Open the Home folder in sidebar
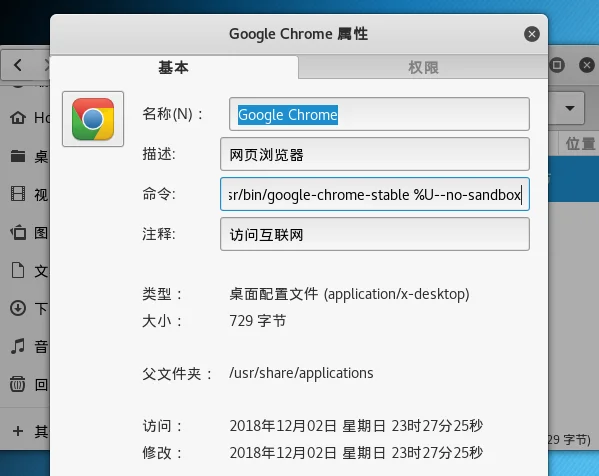This screenshot has width=599, height=476. tap(18, 118)
